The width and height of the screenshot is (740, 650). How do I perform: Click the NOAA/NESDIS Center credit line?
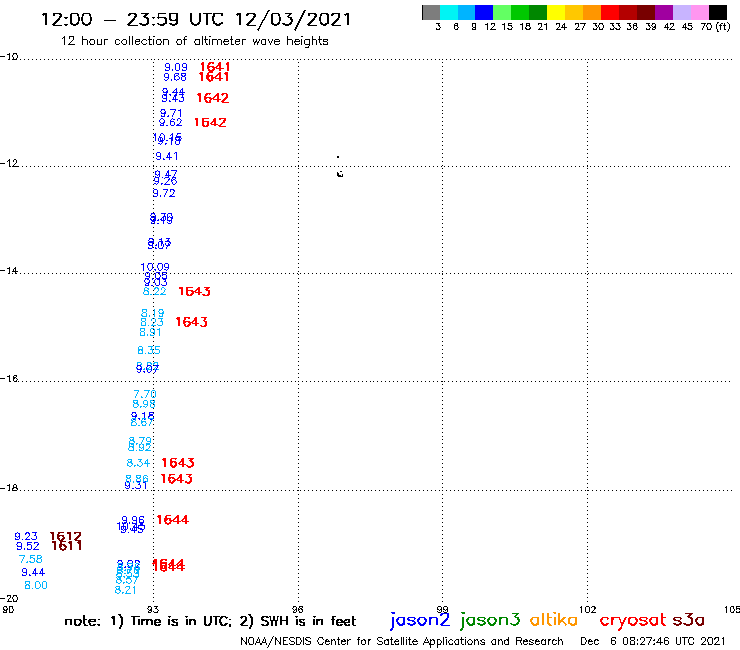coord(402,642)
